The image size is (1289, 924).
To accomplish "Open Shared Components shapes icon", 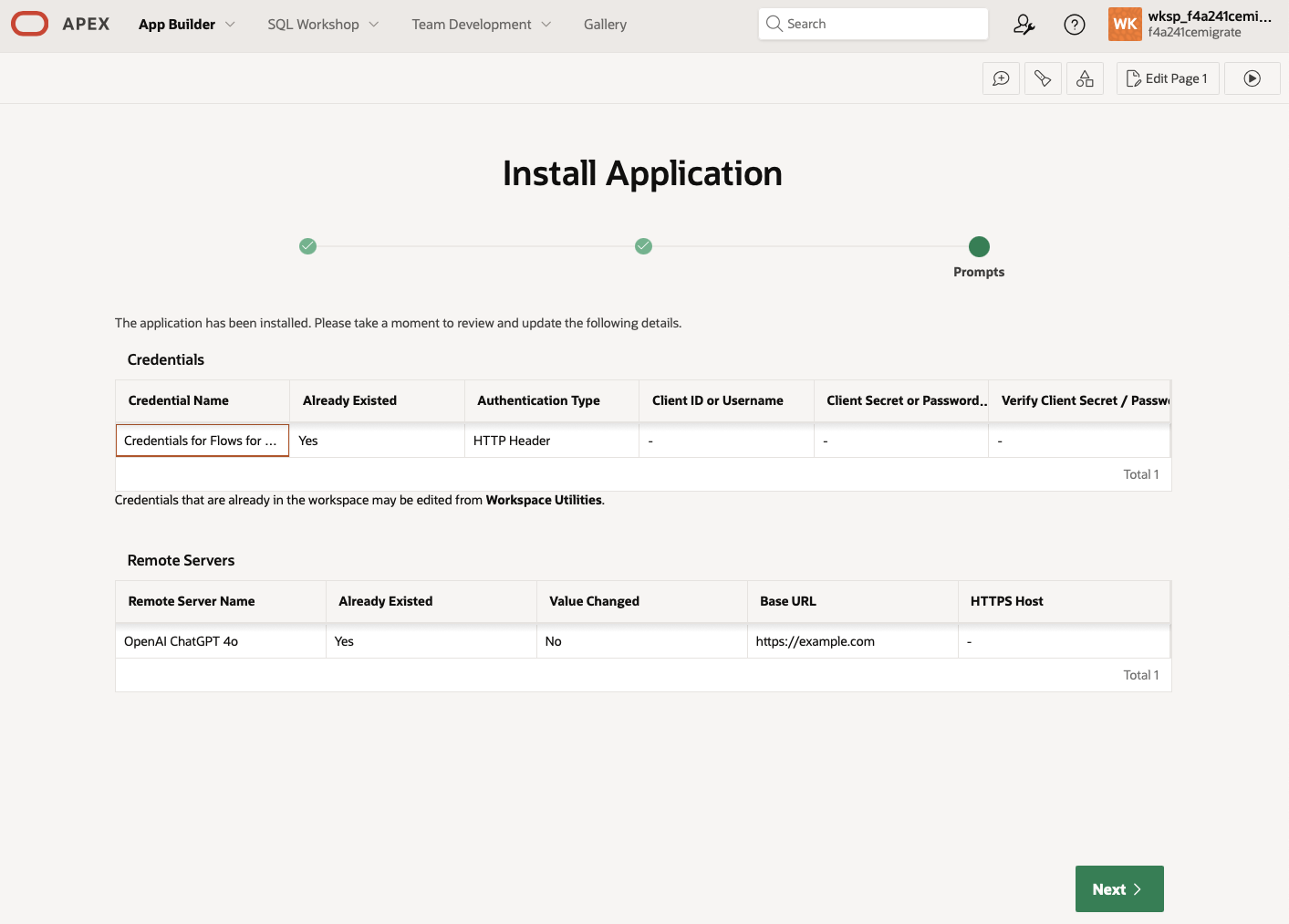I will coord(1085,78).
